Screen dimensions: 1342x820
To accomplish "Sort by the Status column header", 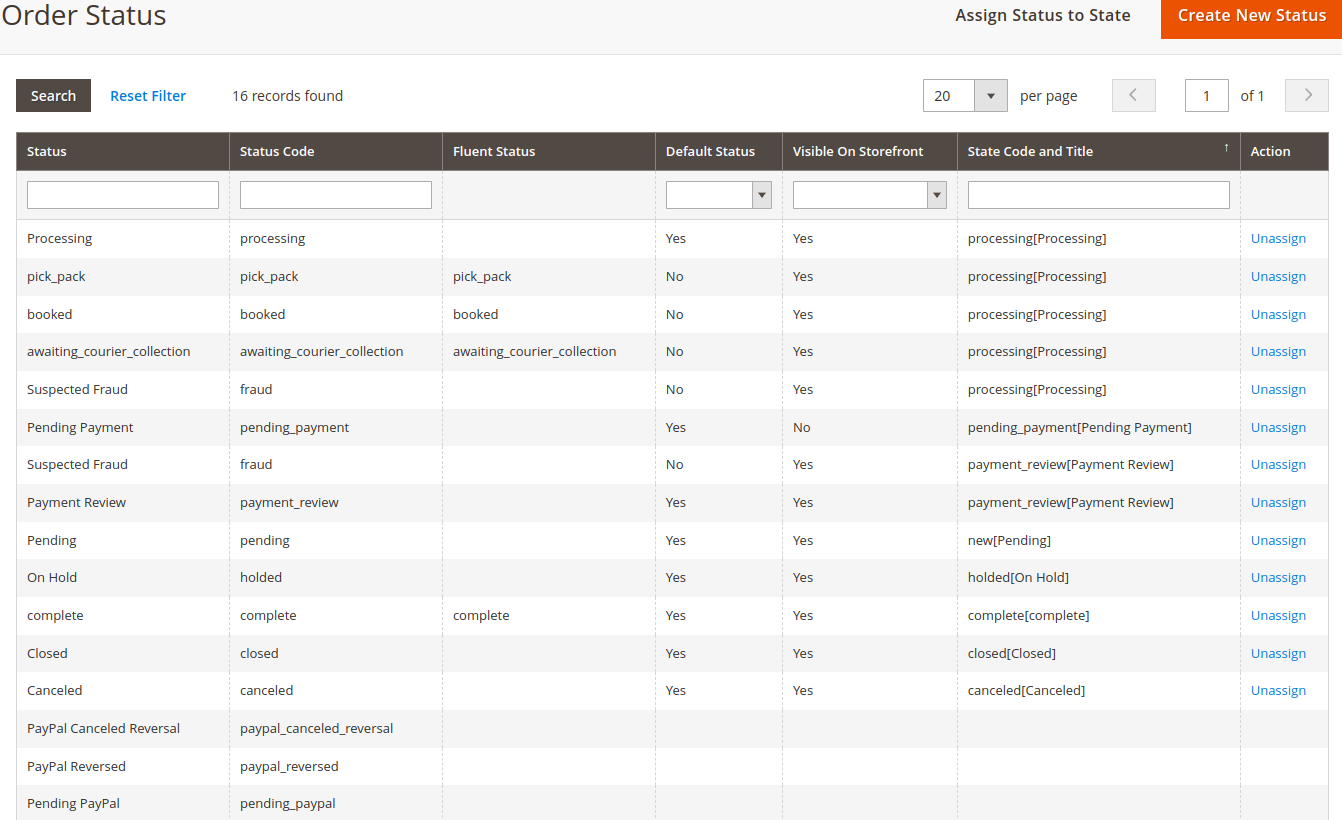I will 47,152.
